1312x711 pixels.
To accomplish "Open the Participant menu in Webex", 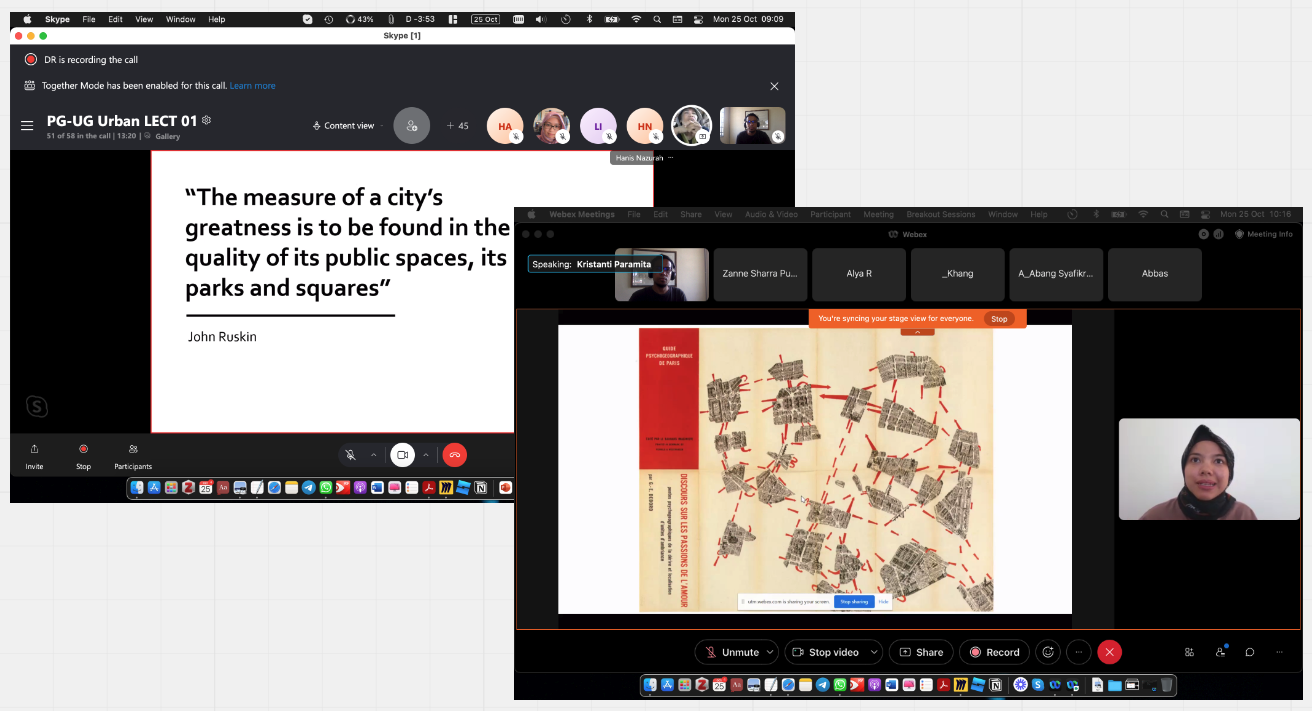I will pos(830,214).
